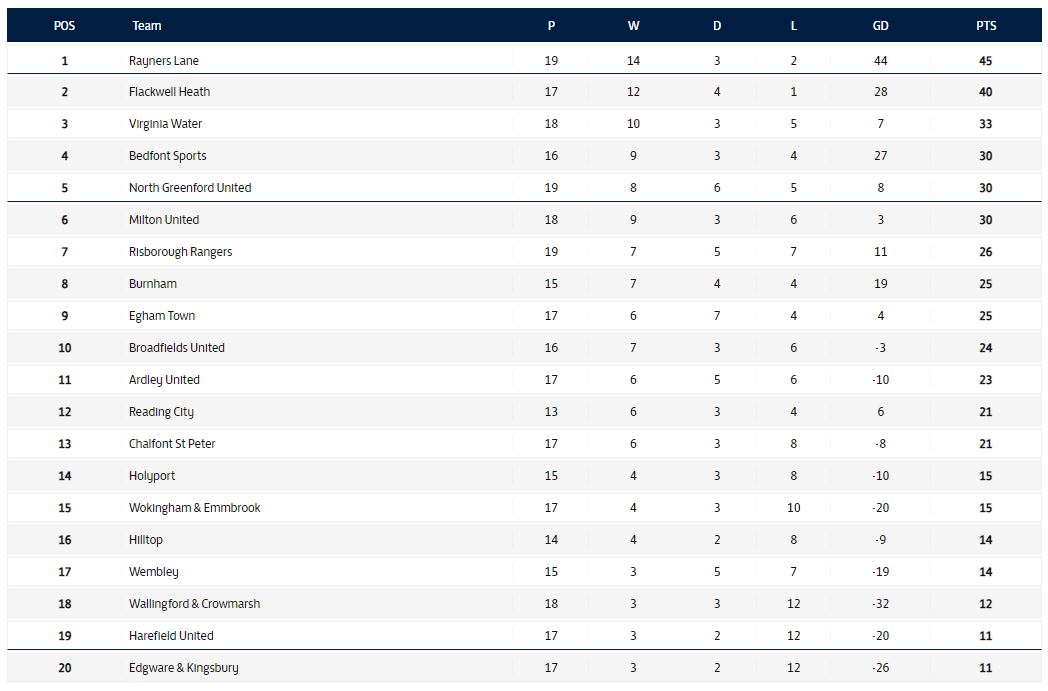Select Reading City in the standings

pyautogui.click(x=161, y=412)
